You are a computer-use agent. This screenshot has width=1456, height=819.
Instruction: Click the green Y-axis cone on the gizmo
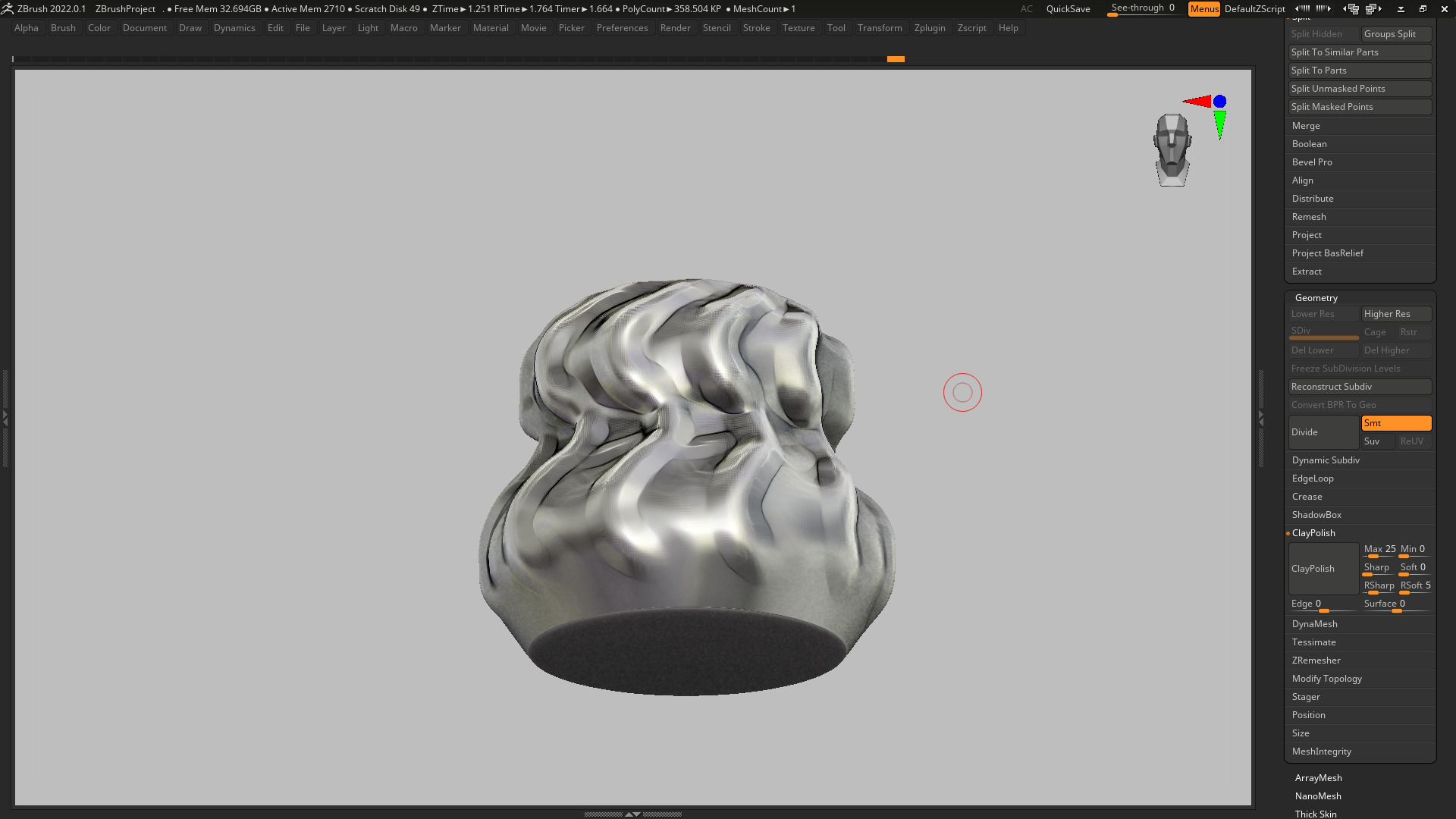(1219, 125)
